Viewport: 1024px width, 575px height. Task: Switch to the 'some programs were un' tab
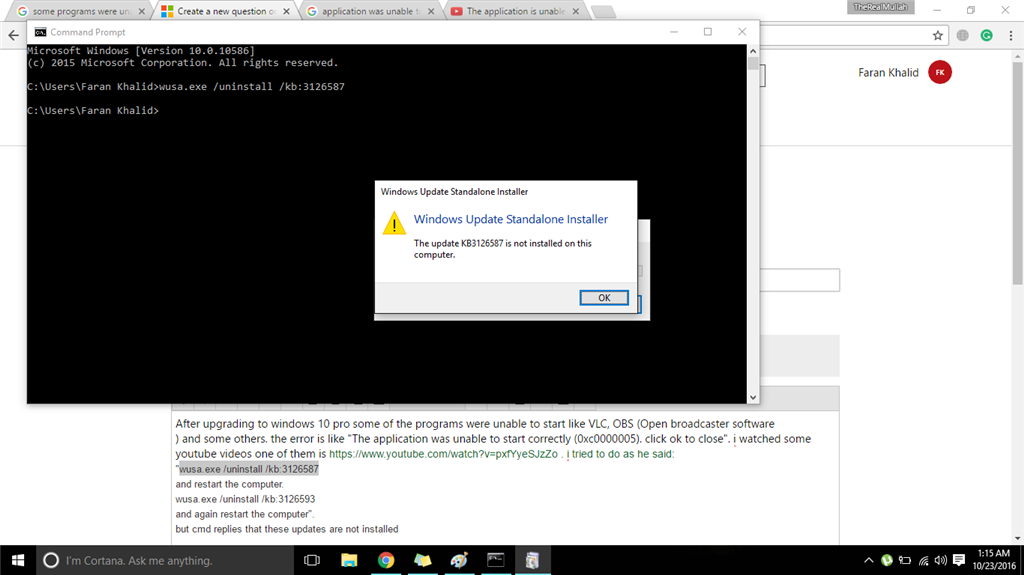point(82,11)
